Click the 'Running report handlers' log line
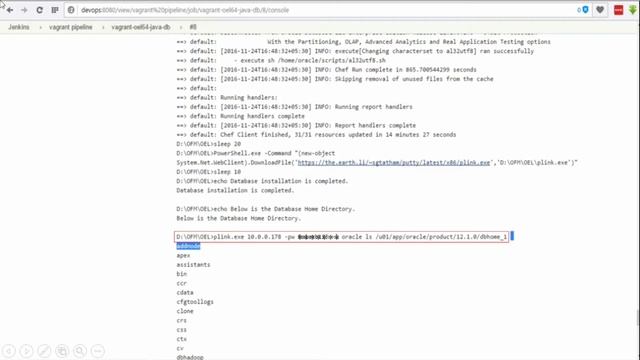 click(295, 107)
